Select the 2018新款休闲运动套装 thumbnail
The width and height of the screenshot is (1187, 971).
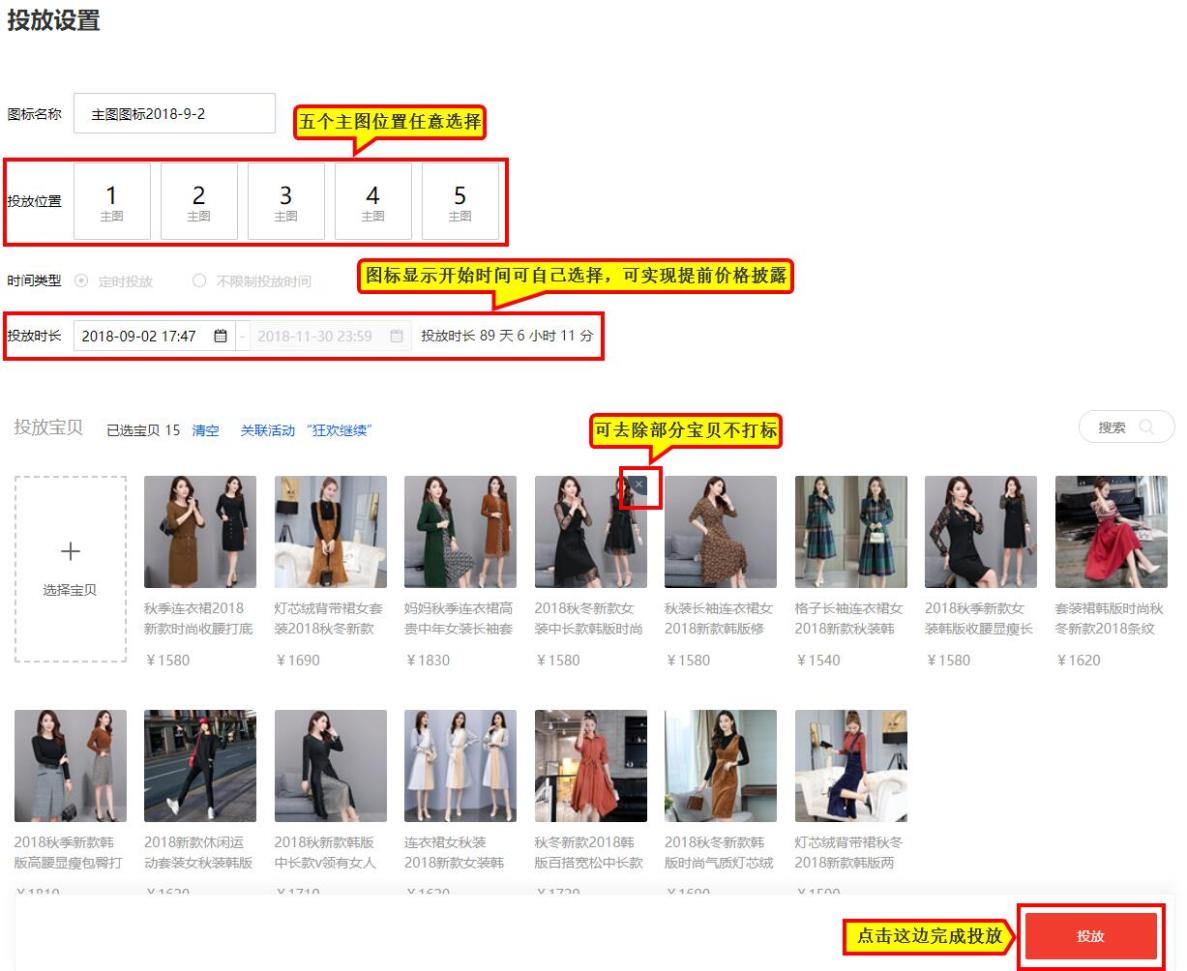pos(200,766)
